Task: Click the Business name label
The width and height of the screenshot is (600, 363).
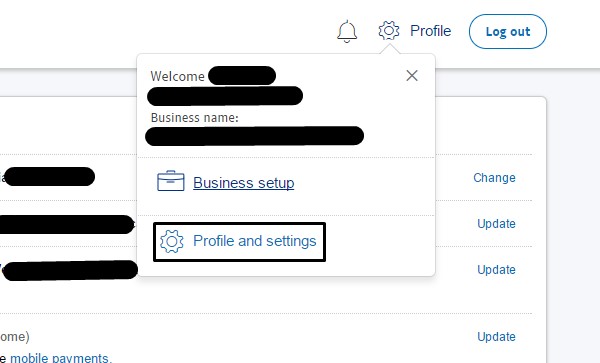Action: click(x=195, y=117)
